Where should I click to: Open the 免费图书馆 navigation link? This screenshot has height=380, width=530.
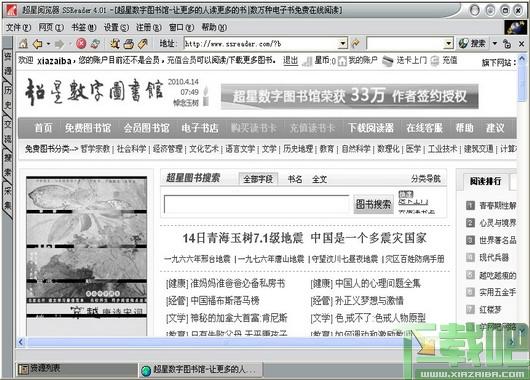[x=88, y=128]
